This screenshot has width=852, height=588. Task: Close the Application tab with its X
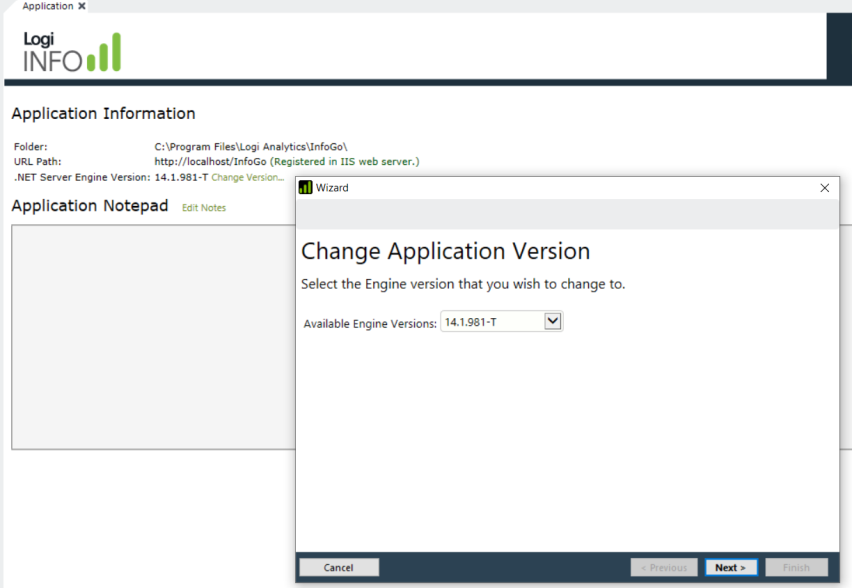click(x=82, y=6)
